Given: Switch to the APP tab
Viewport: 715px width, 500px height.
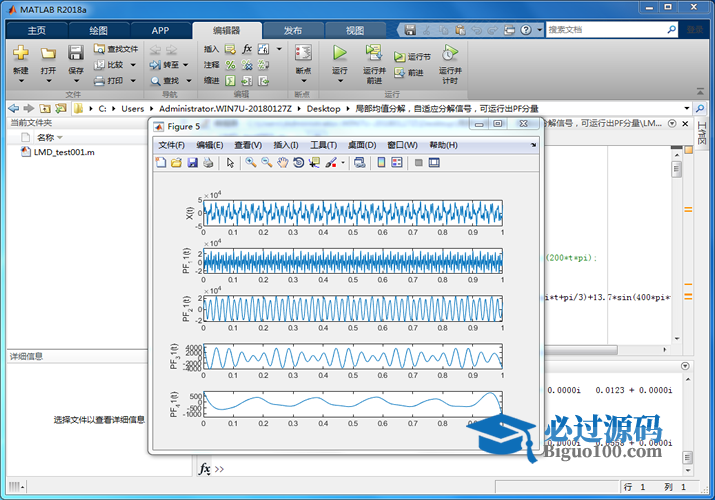Looking at the screenshot, I should [160, 31].
